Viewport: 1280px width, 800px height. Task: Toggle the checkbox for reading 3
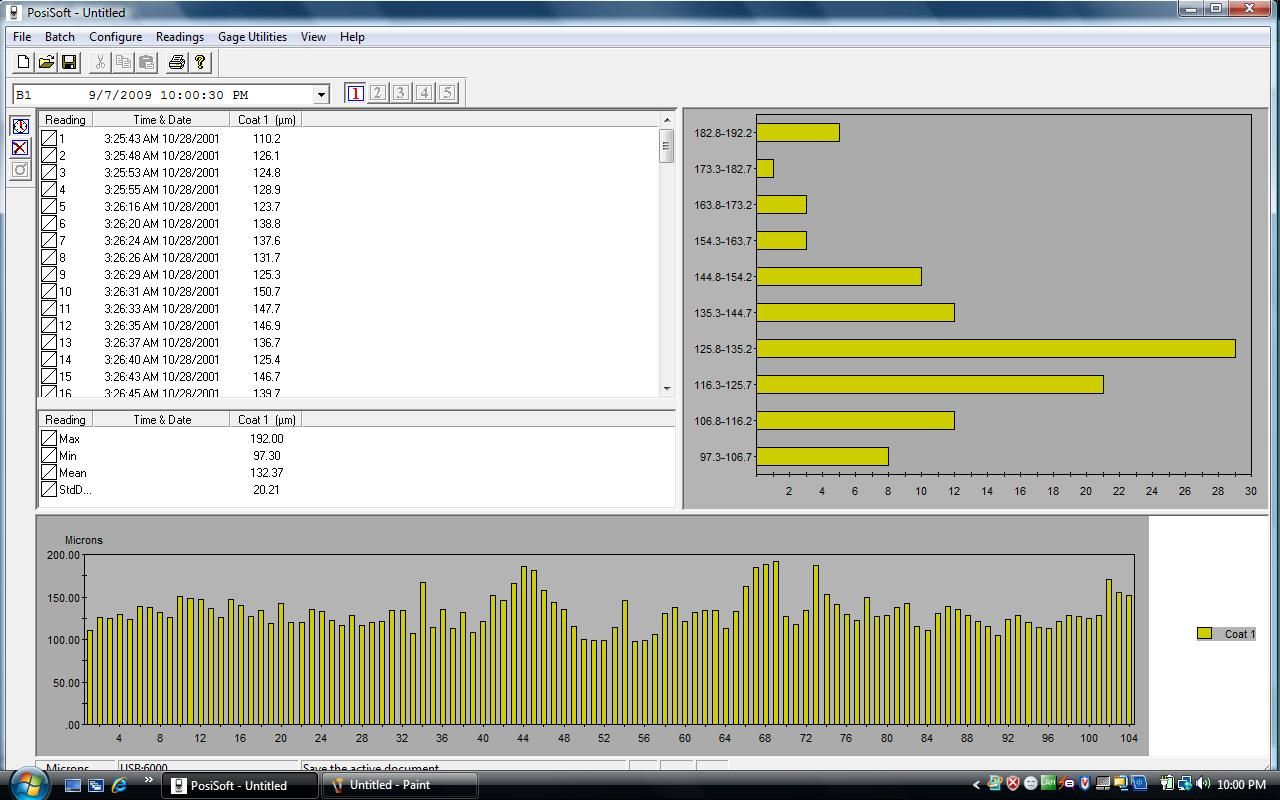click(x=49, y=173)
